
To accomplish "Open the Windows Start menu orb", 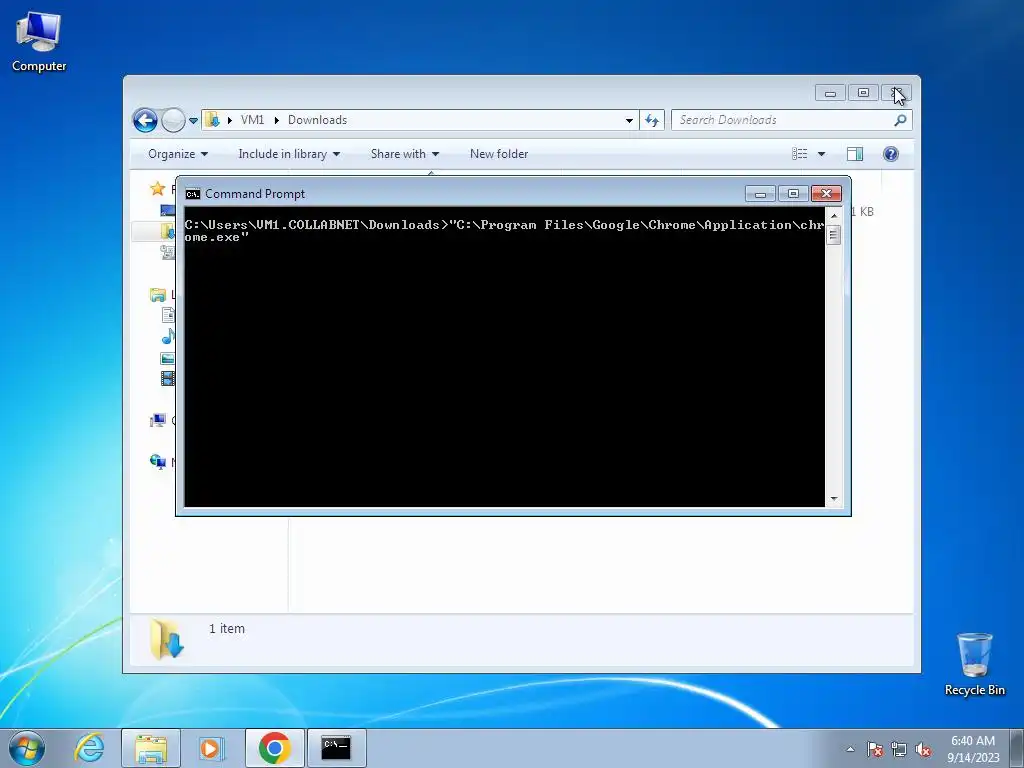I will click(x=27, y=748).
